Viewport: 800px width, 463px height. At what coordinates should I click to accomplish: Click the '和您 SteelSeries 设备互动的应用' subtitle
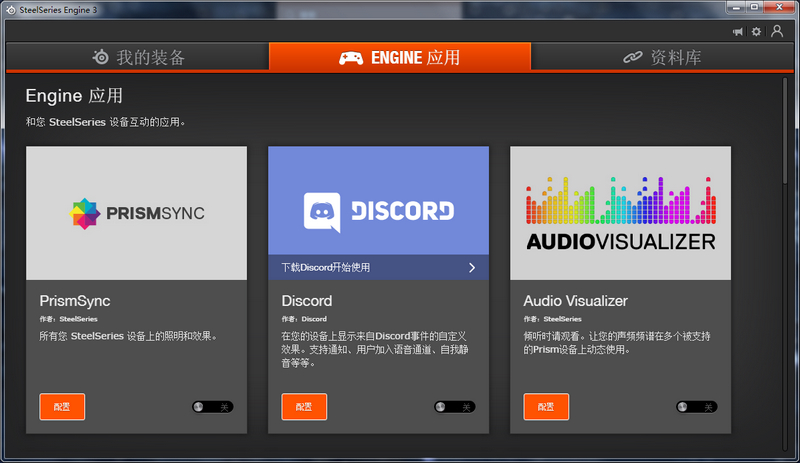point(106,122)
